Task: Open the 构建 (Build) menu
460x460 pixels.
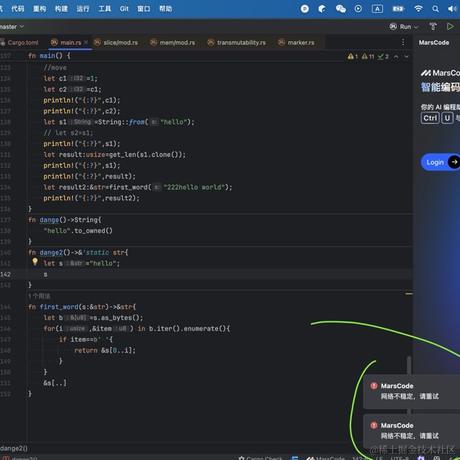Action: coord(61,9)
